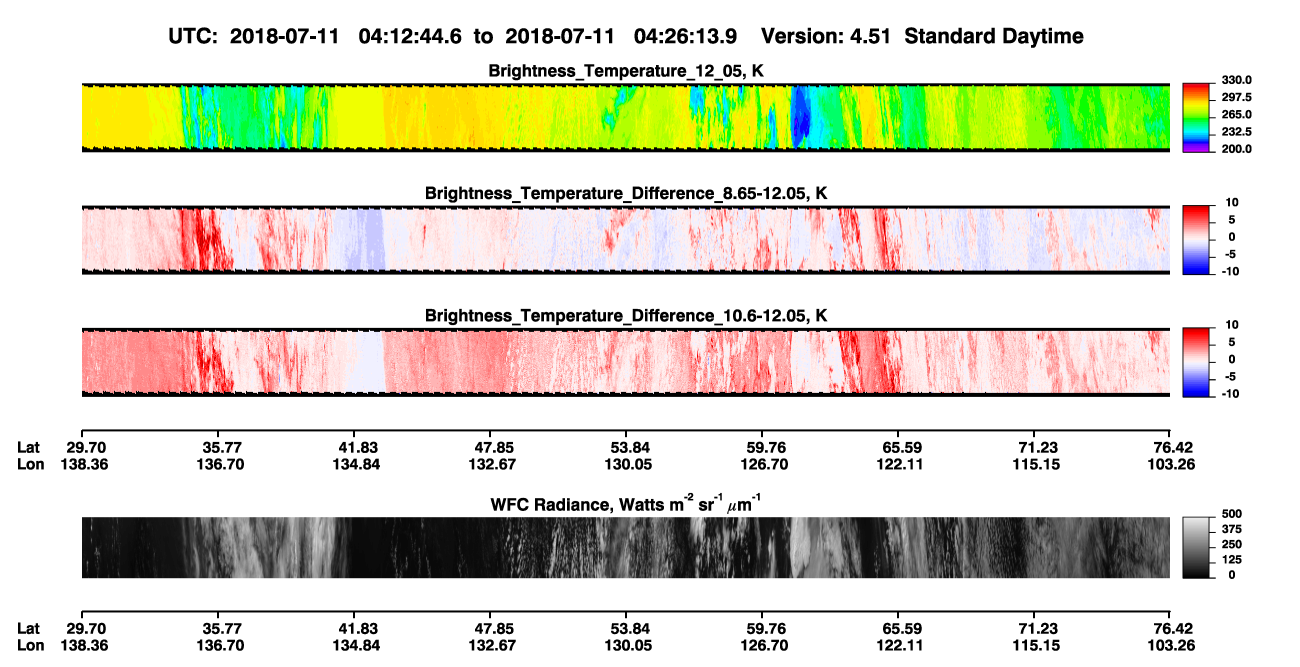Click the red-blue colorbar beside 8.65-12.05 panel
The image size is (1300, 667).
pos(1195,239)
